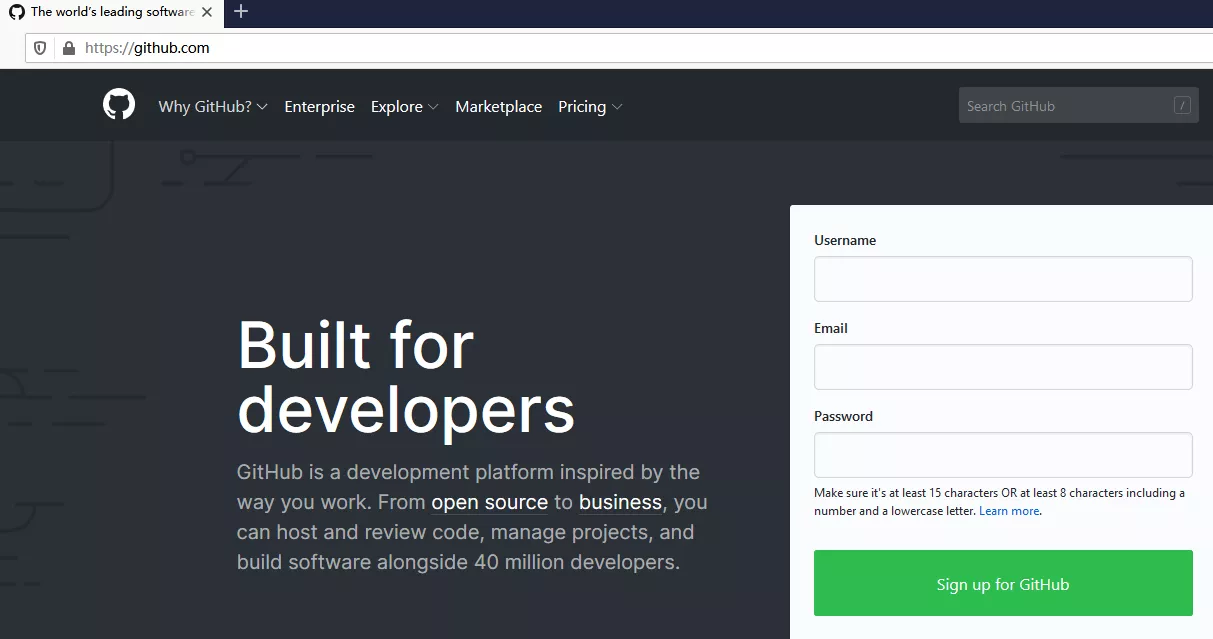1213x639 pixels.
Task: Open the Learn more password link
Action: 1009,511
